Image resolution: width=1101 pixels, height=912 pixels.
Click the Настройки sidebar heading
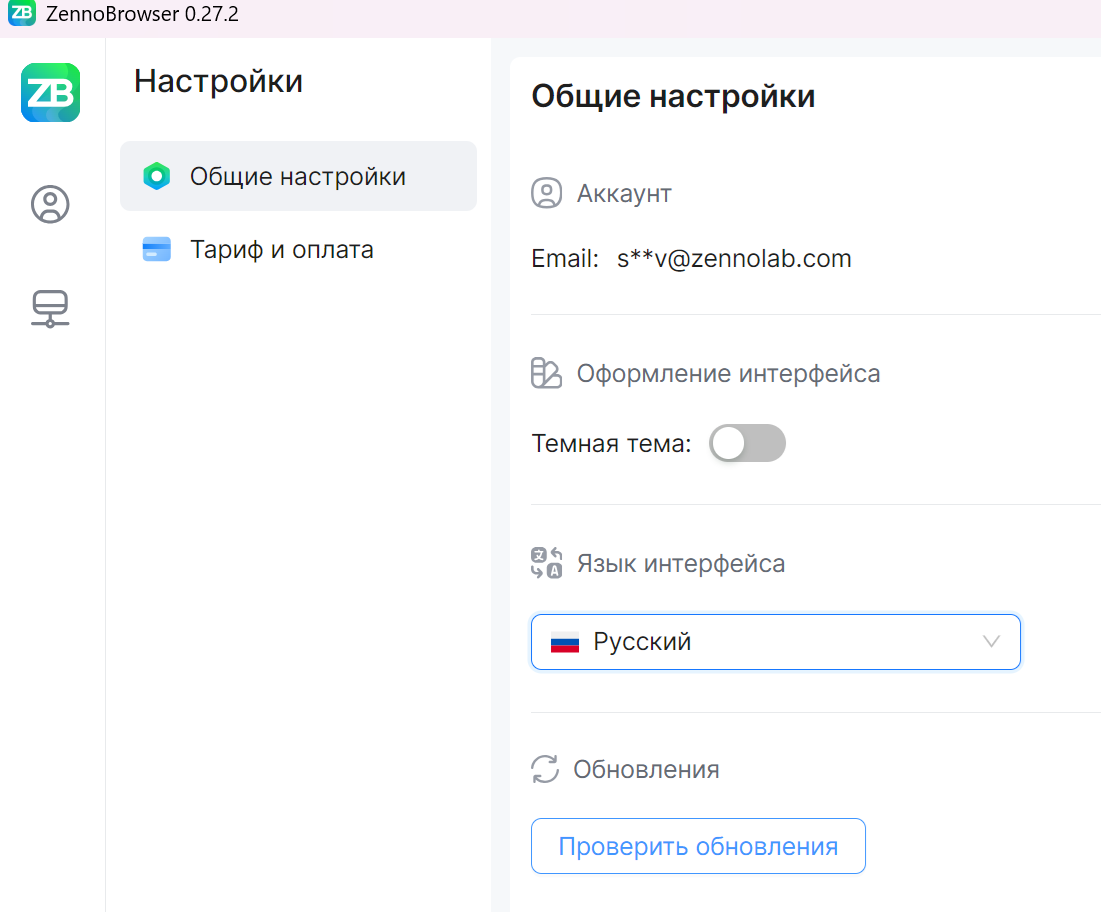218,81
